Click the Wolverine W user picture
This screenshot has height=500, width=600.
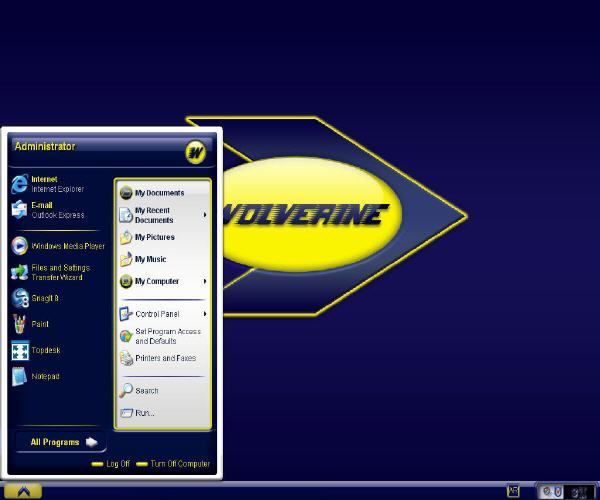pos(196,152)
